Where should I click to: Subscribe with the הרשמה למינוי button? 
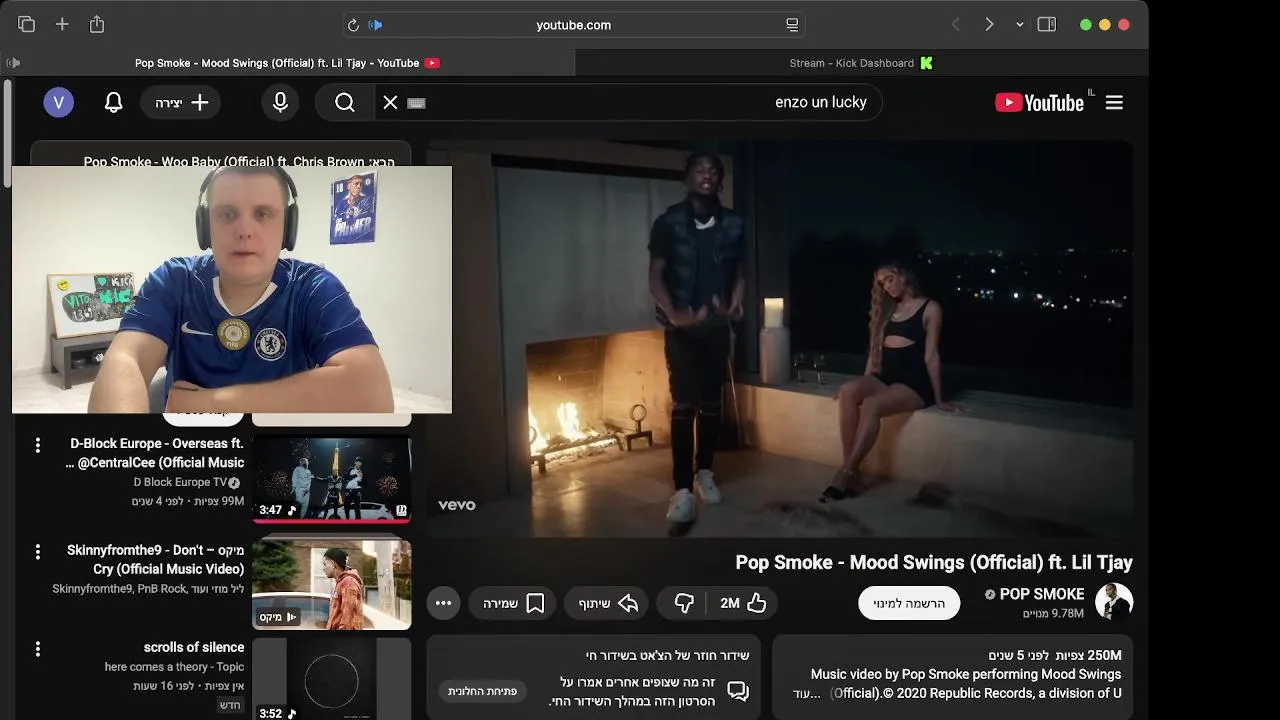coord(909,603)
